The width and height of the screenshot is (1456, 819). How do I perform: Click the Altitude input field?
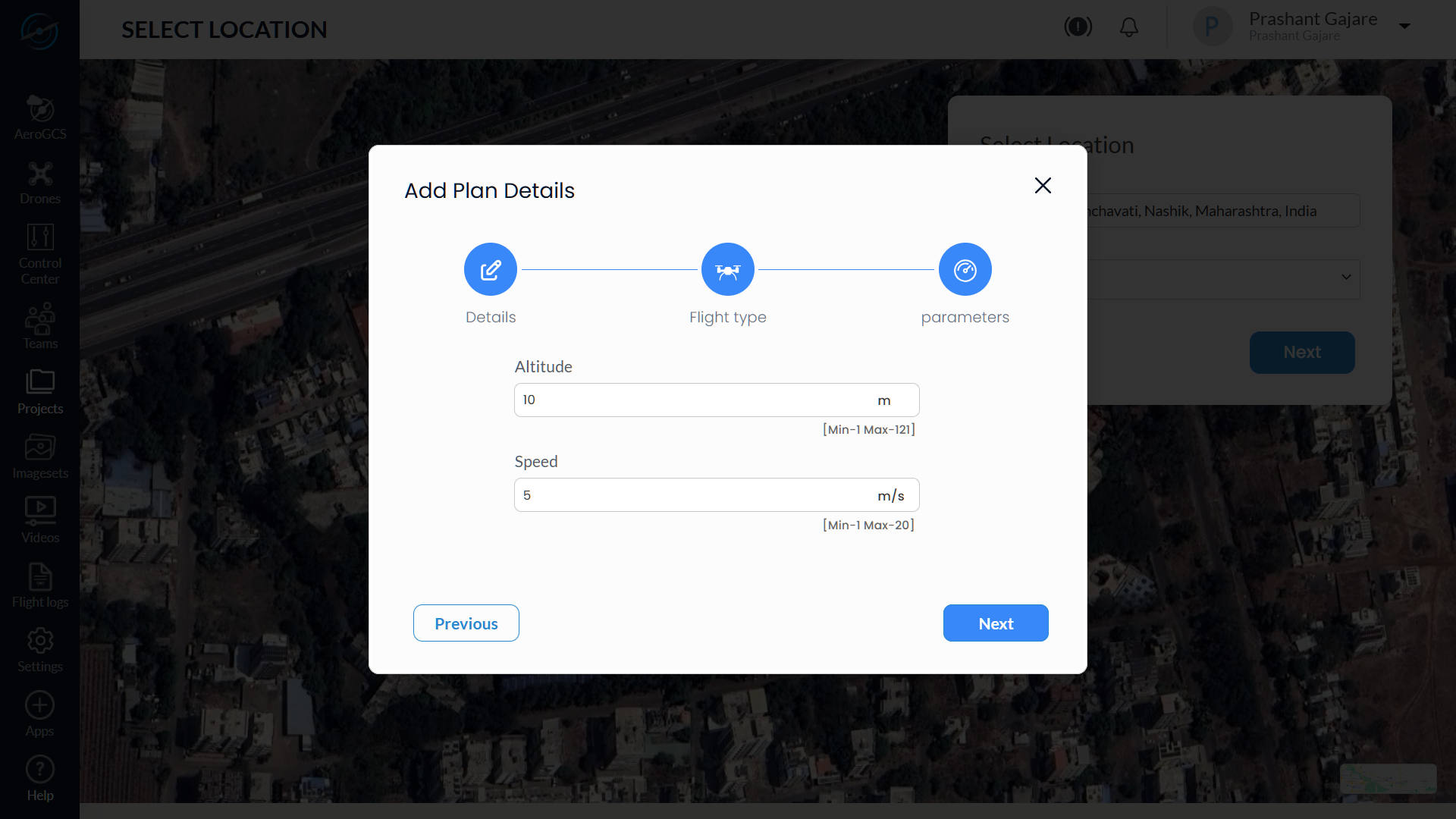pyautogui.click(x=717, y=400)
